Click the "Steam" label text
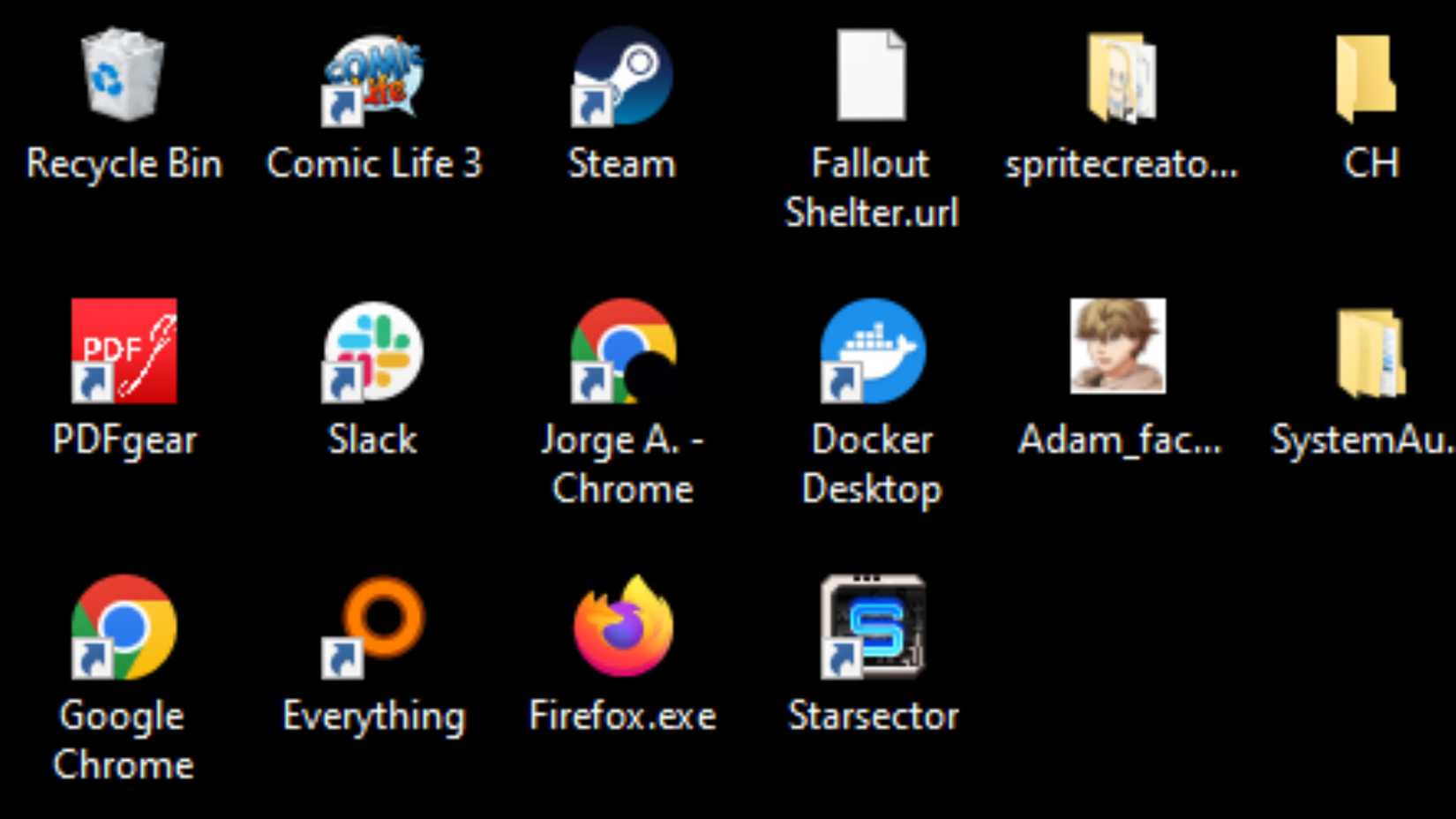 pyautogui.click(x=622, y=163)
